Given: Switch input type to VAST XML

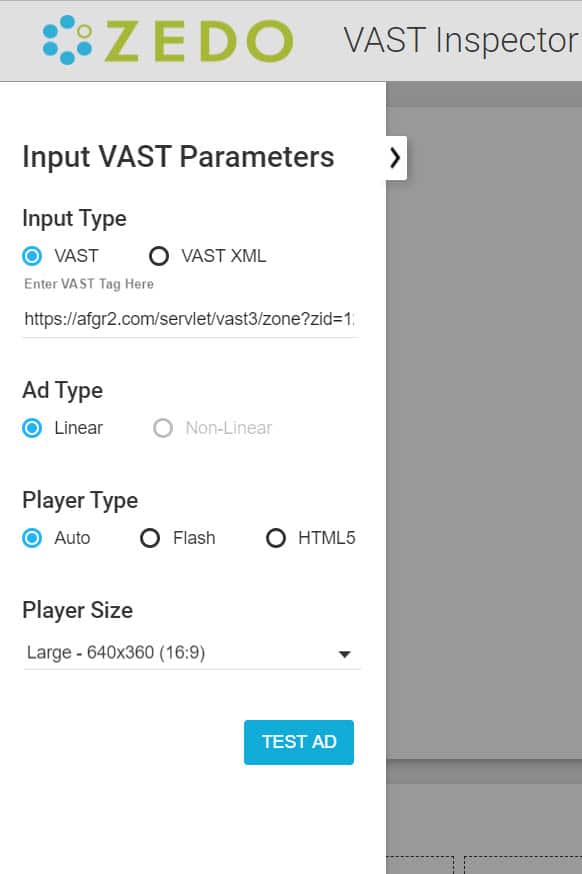Looking at the screenshot, I should coord(159,256).
